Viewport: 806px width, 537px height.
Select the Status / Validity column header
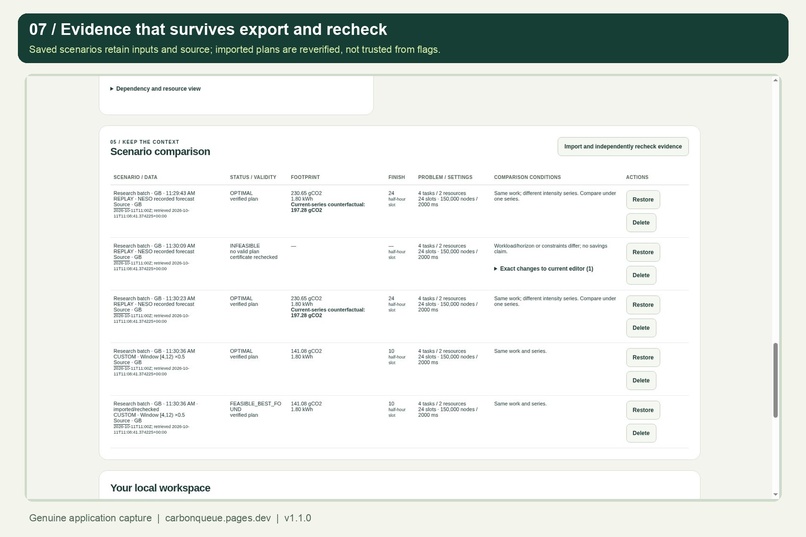coord(253,177)
